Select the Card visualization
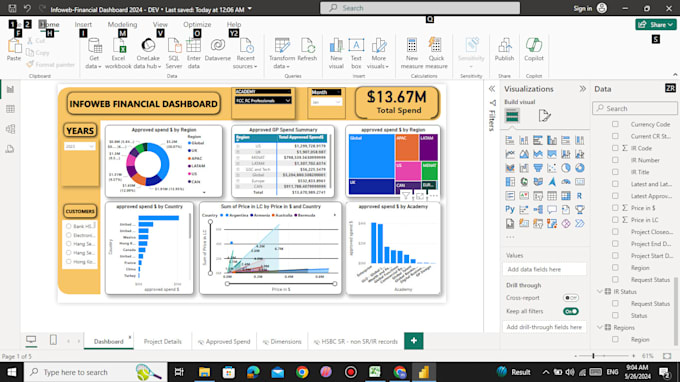Image resolution: width=680 pixels, height=382 pixels. click(579, 182)
